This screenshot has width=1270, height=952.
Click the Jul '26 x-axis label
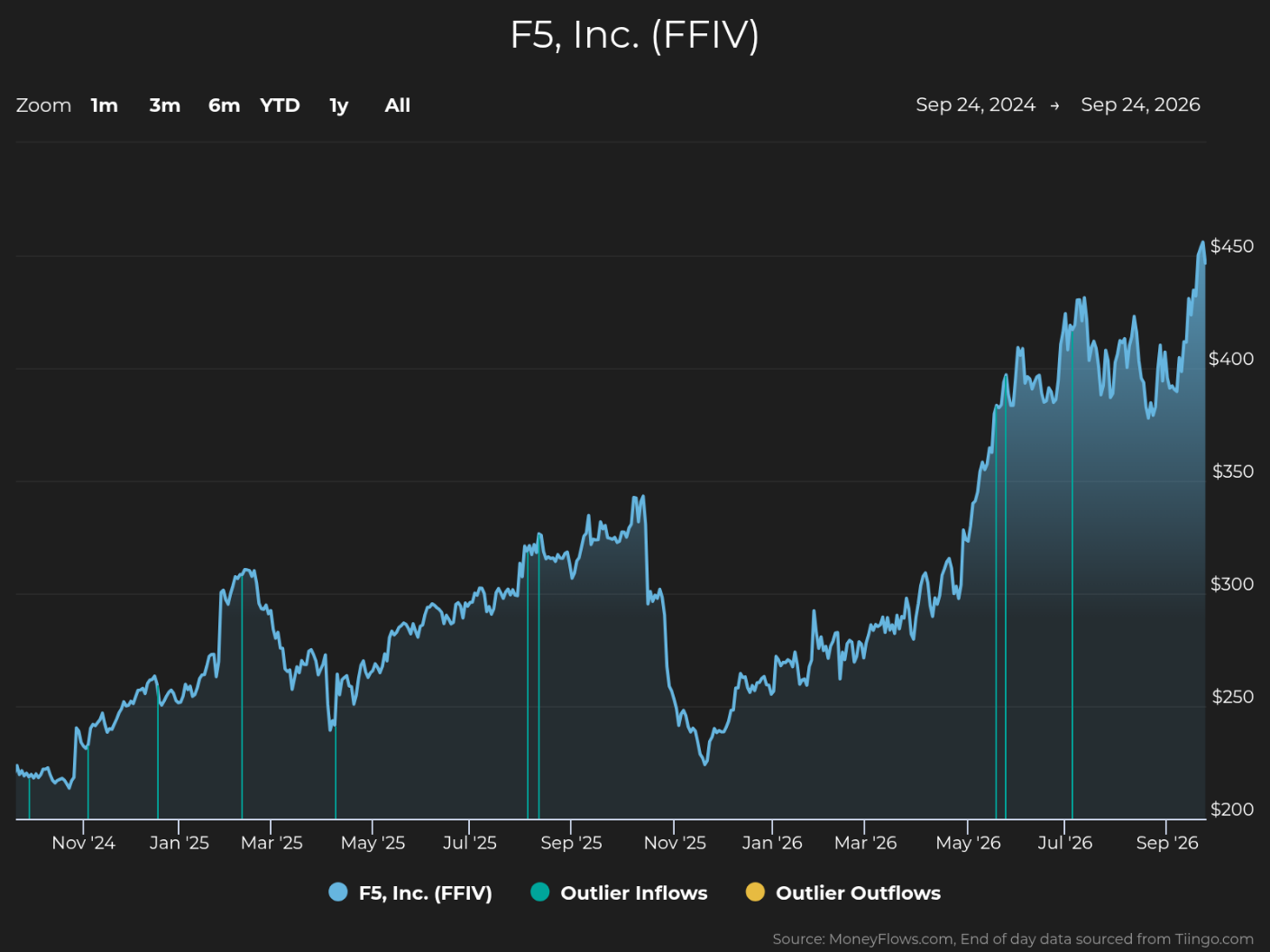point(1065,843)
